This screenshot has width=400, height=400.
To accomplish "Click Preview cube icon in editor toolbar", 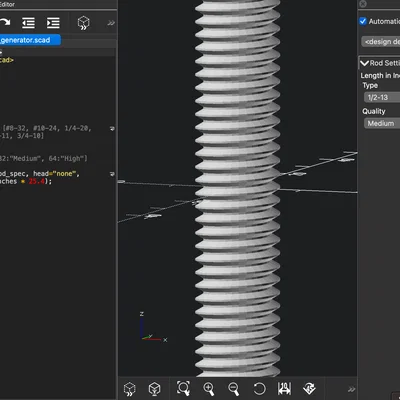I will click(x=83, y=23).
